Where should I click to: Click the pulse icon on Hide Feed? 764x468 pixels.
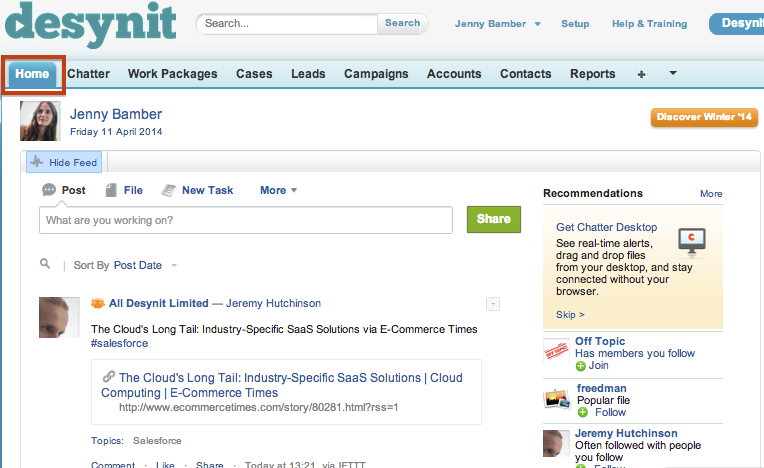click(37, 161)
